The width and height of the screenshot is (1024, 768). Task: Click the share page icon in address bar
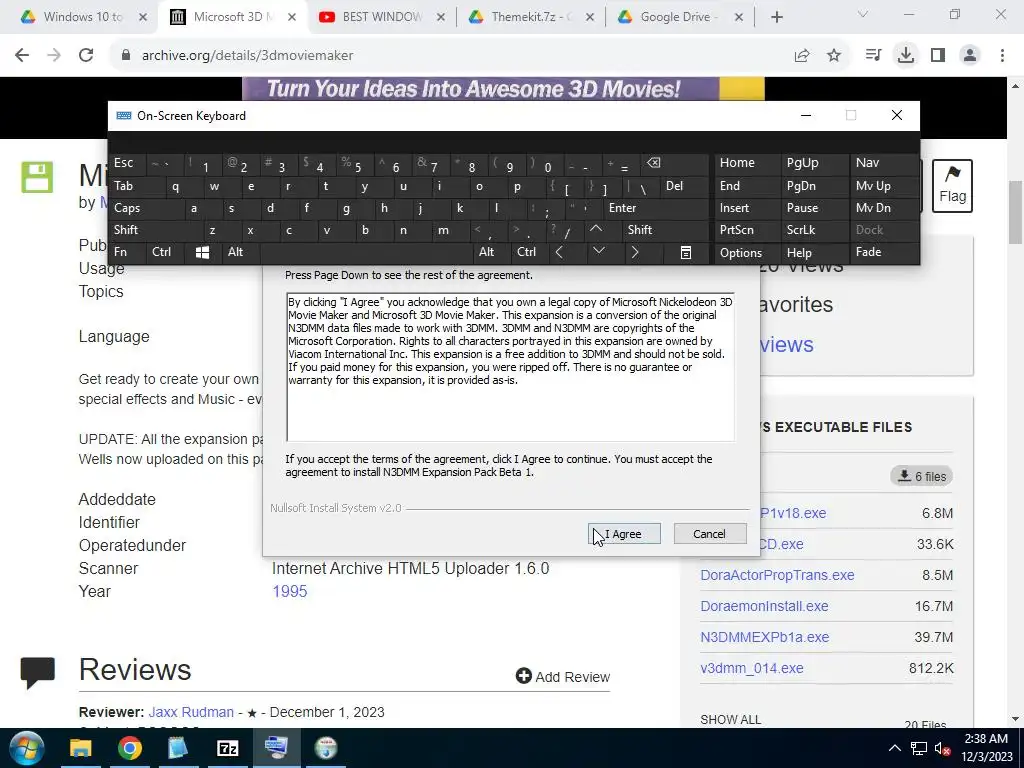pyautogui.click(x=801, y=56)
